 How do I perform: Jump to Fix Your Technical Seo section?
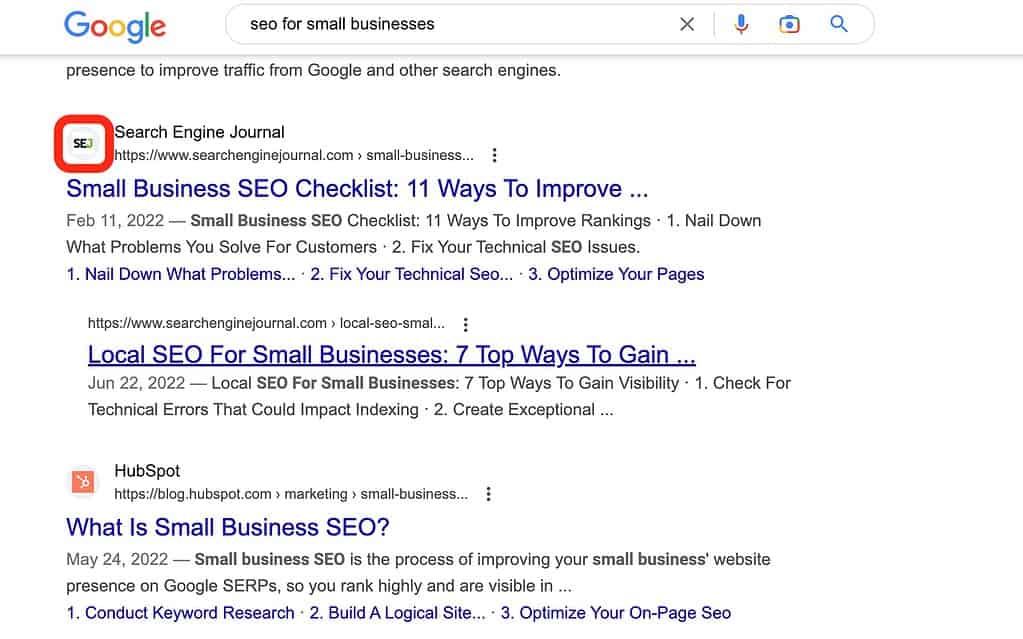pyautogui.click(x=411, y=274)
